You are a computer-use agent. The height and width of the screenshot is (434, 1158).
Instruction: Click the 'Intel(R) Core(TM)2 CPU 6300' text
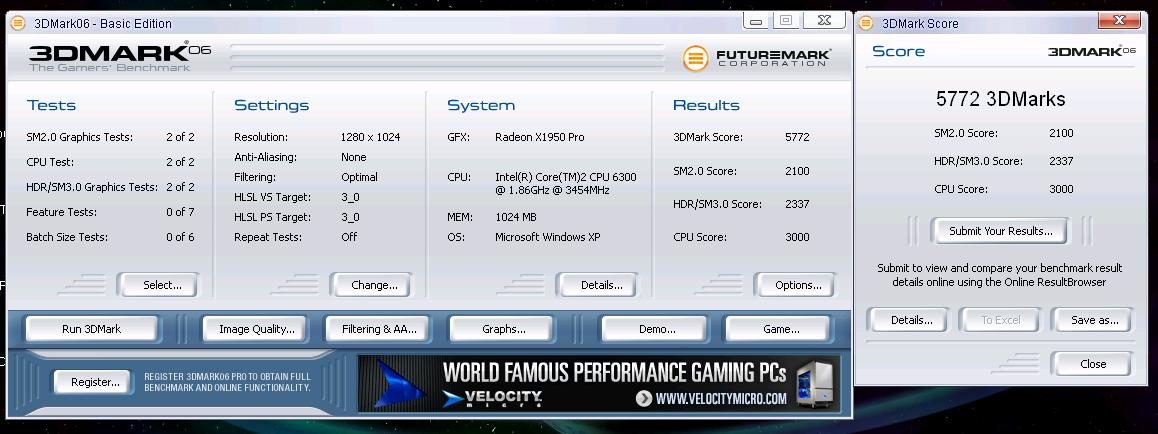click(566, 177)
